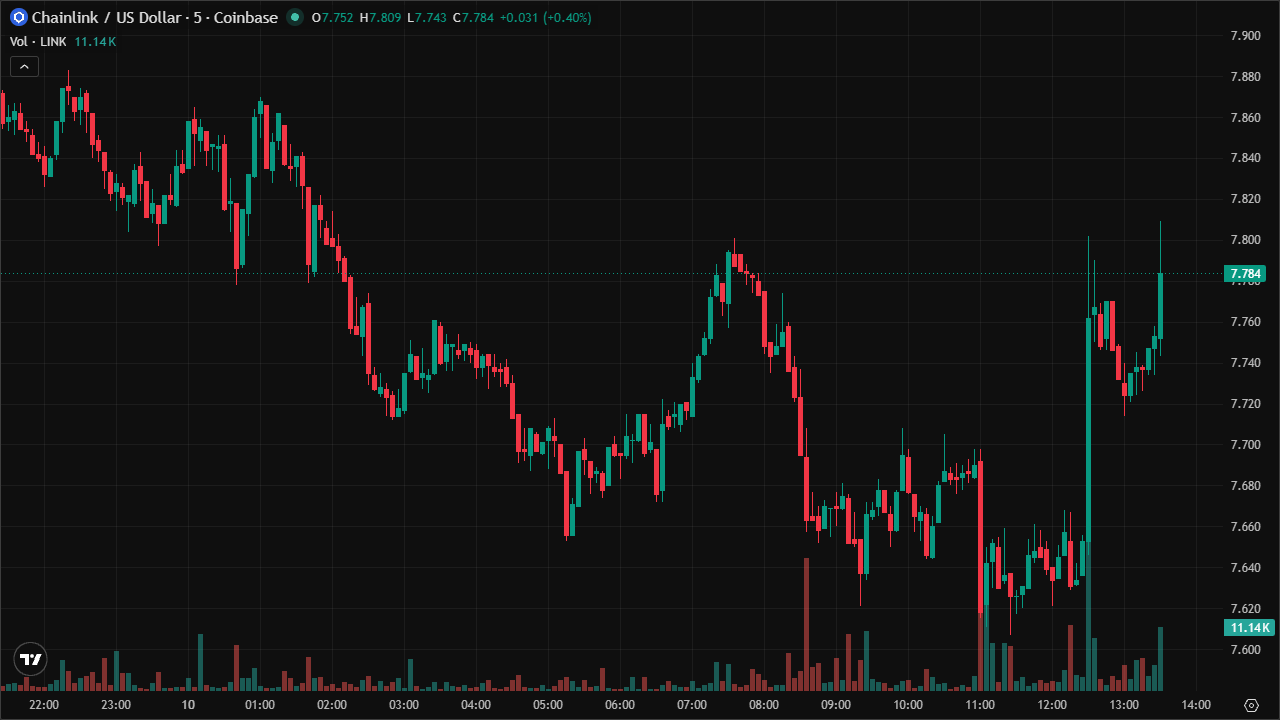Click the 7.600 price axis label
Viewport: 1280px width, 720px height.
(1245, 650)
